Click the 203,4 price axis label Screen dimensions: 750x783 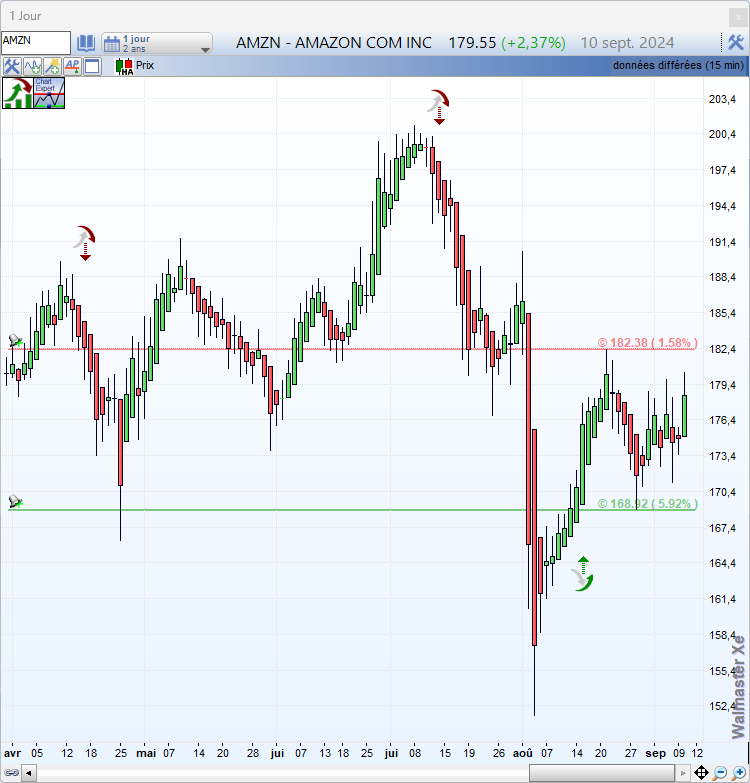[x=722, y=99]
